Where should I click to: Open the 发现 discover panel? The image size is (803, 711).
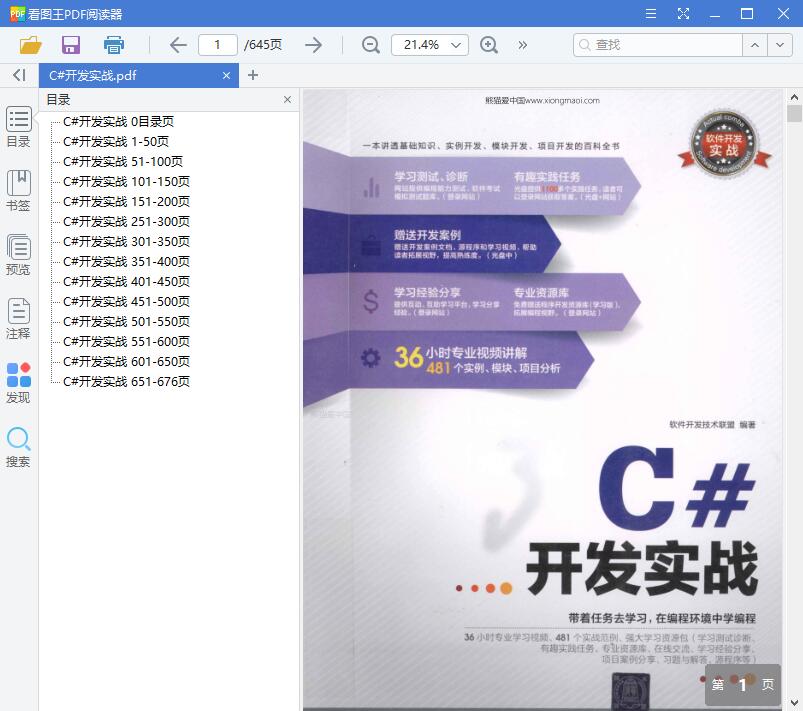coord(18,383)
